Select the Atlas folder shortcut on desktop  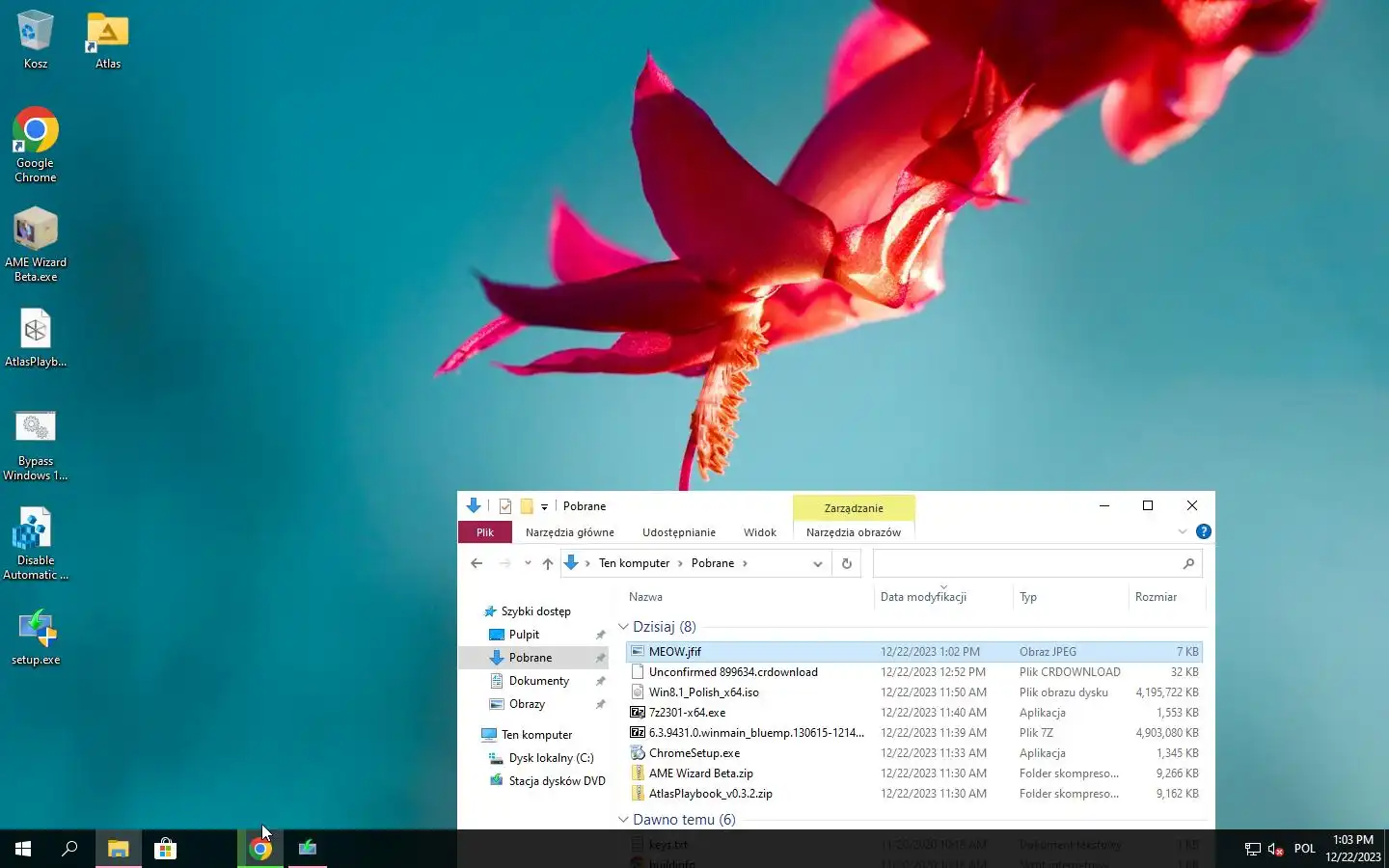[108, 40]
